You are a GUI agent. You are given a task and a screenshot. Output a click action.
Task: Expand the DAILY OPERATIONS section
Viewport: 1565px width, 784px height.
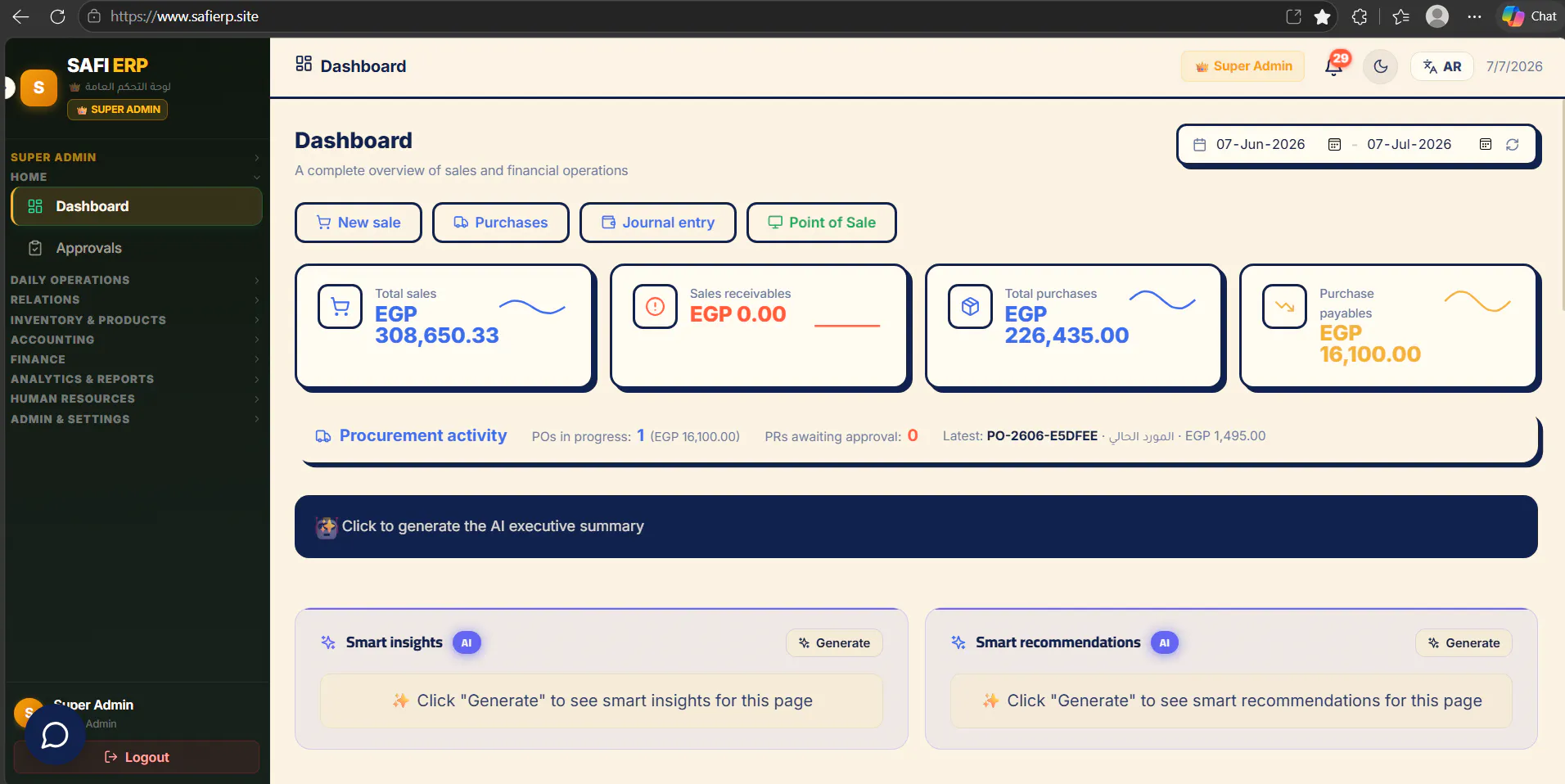[x=135, y=280]
